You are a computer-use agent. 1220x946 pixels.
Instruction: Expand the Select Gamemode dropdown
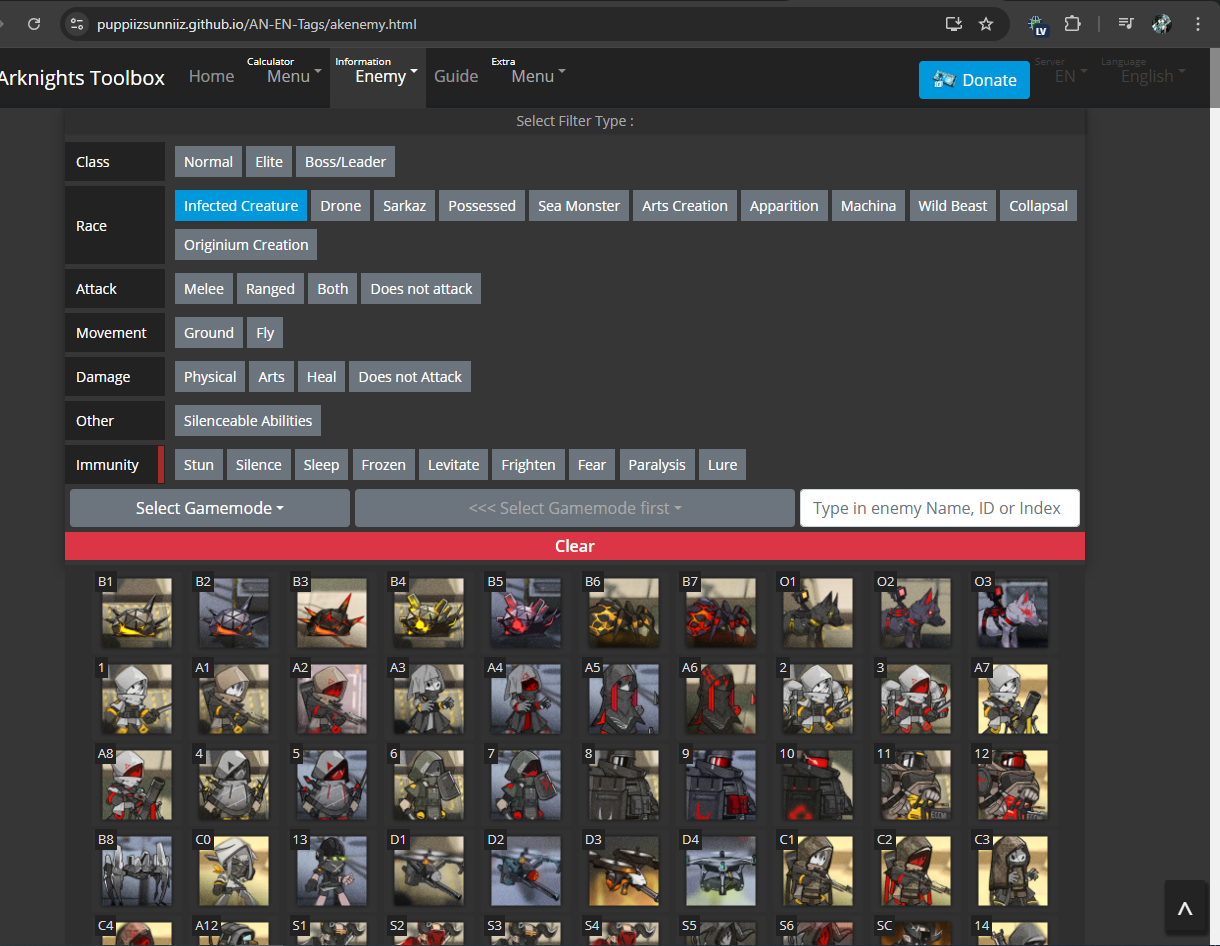click(210, 508)
